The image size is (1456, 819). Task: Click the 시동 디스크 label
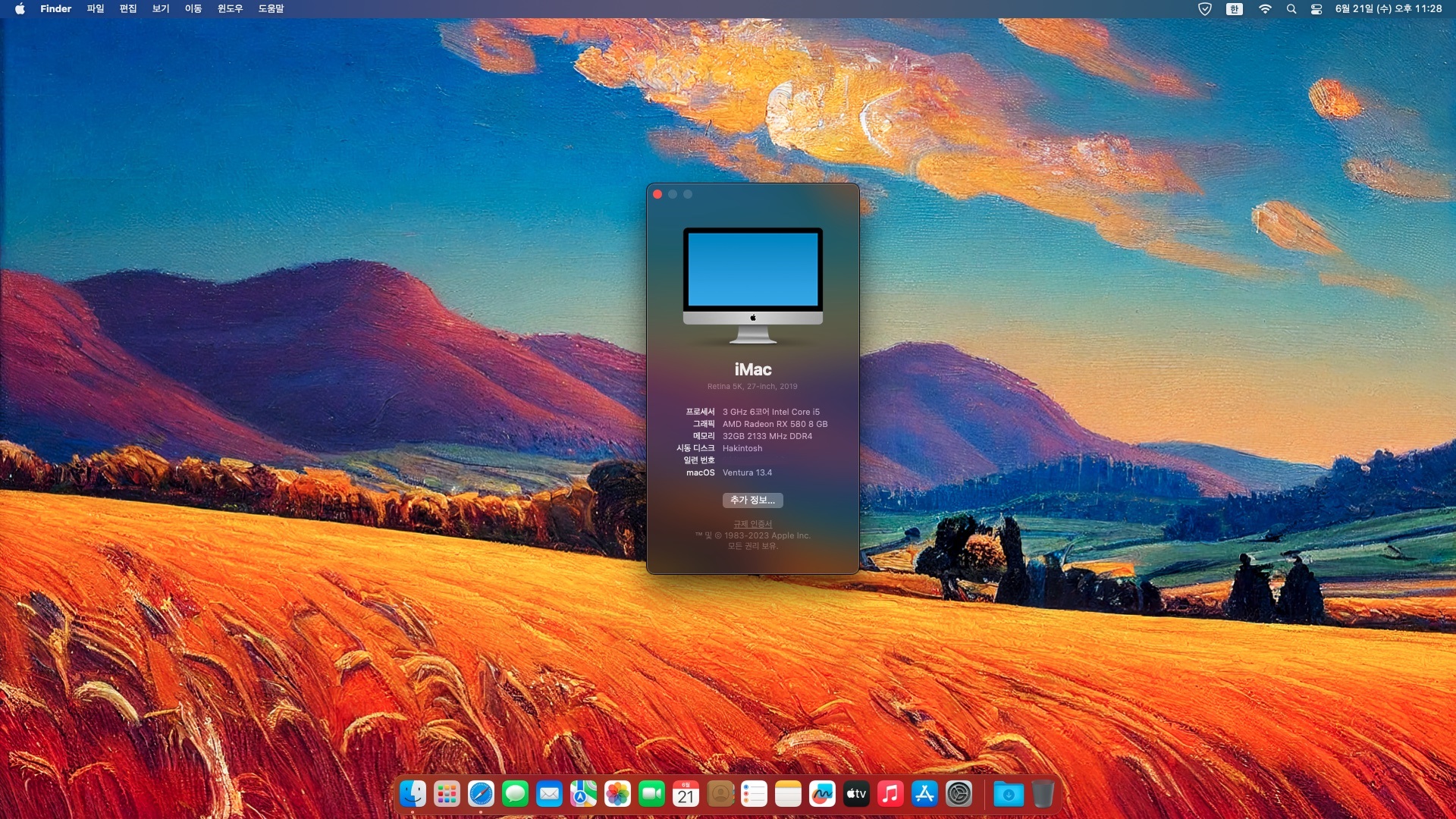[695, 448]
